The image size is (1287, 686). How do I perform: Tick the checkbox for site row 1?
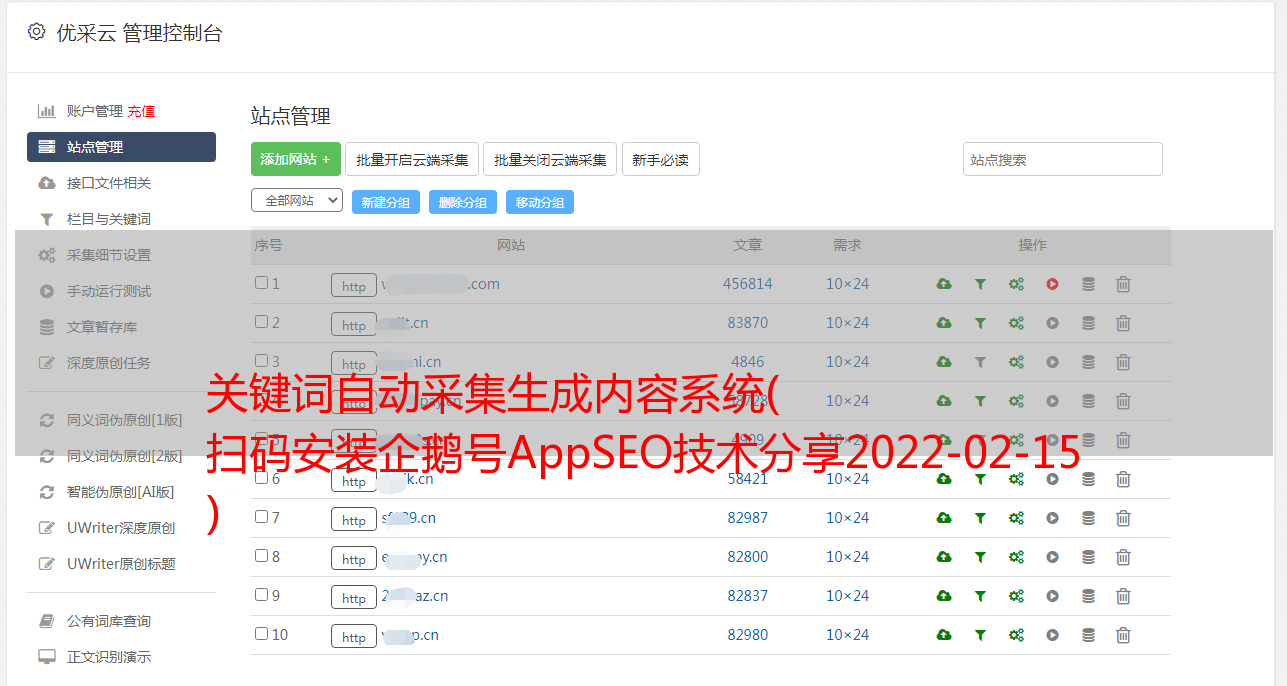coord(261,283)
